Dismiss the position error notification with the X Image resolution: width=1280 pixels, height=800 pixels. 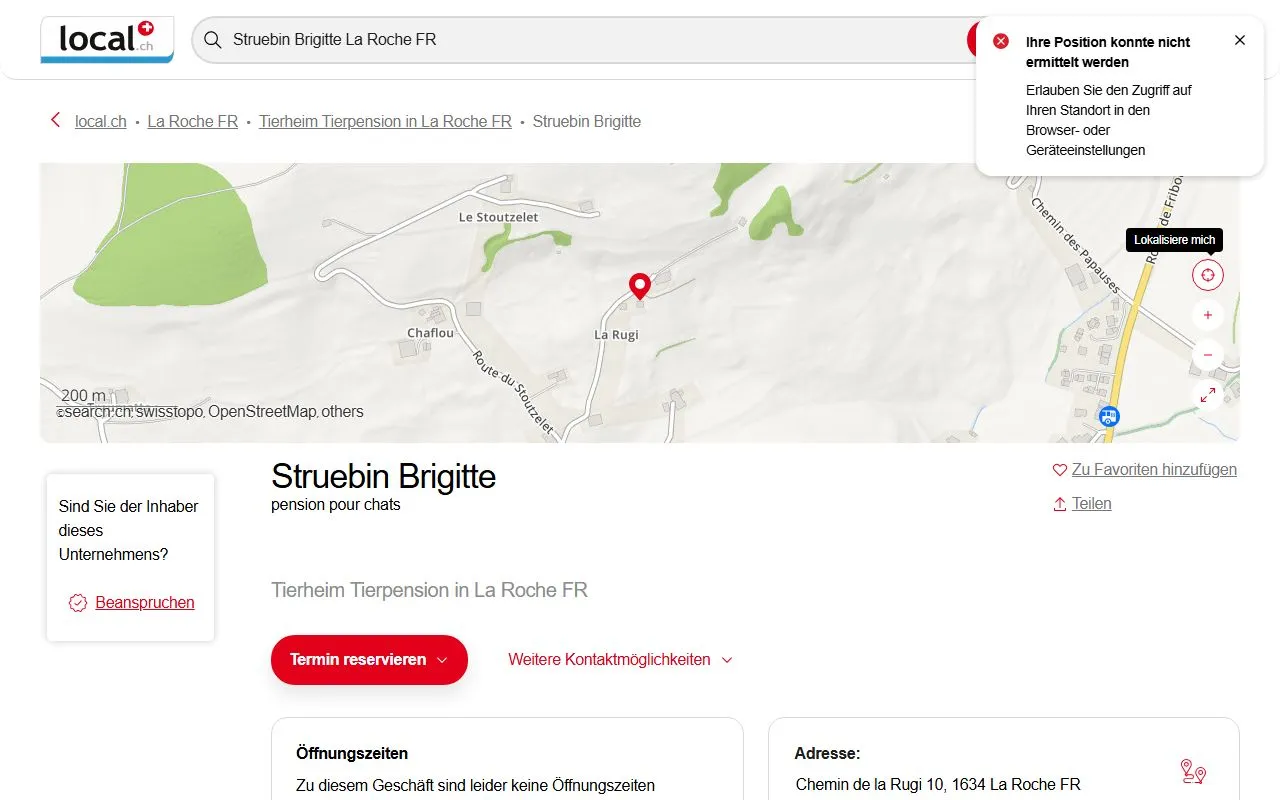tap(1240, 40)
